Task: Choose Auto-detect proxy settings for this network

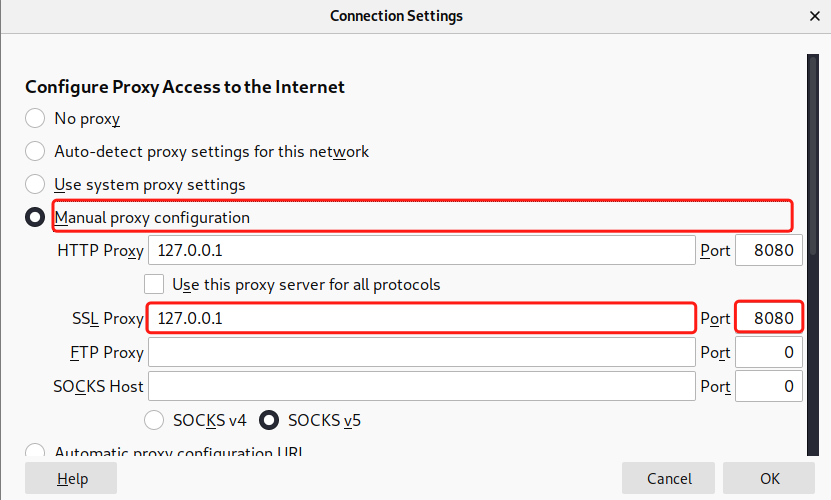Action: 35,152
